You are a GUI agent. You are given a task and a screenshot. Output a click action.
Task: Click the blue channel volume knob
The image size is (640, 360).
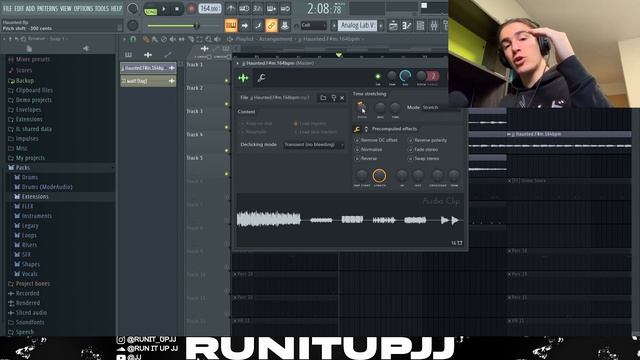pos(405,76)
